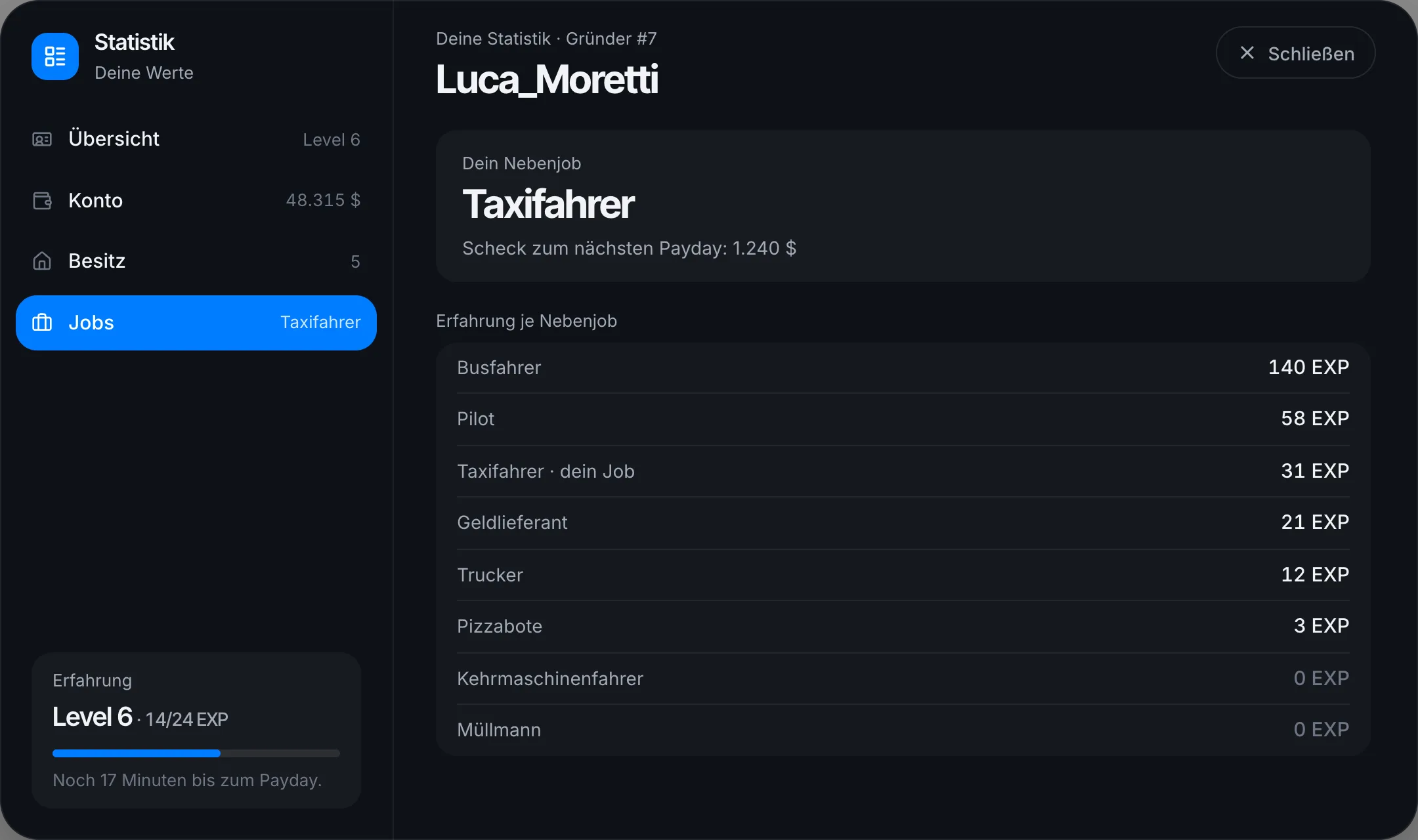Viewport: 1418px width, 840px height.
Task: Click the Erfahrung Level 6 card
Action: tap(196, 730)
